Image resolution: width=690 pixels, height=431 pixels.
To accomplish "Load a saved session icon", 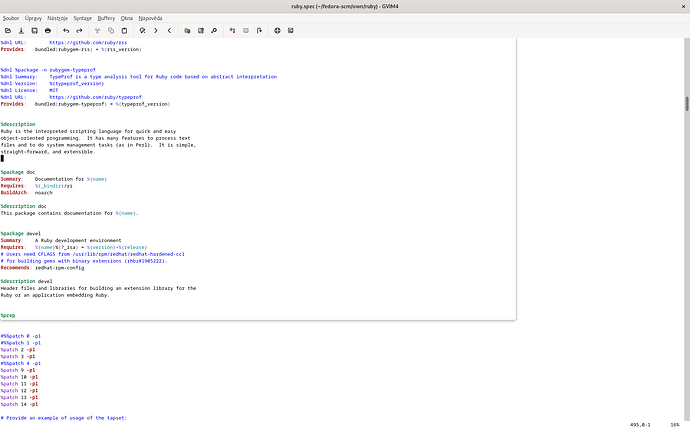I will 187,30.
